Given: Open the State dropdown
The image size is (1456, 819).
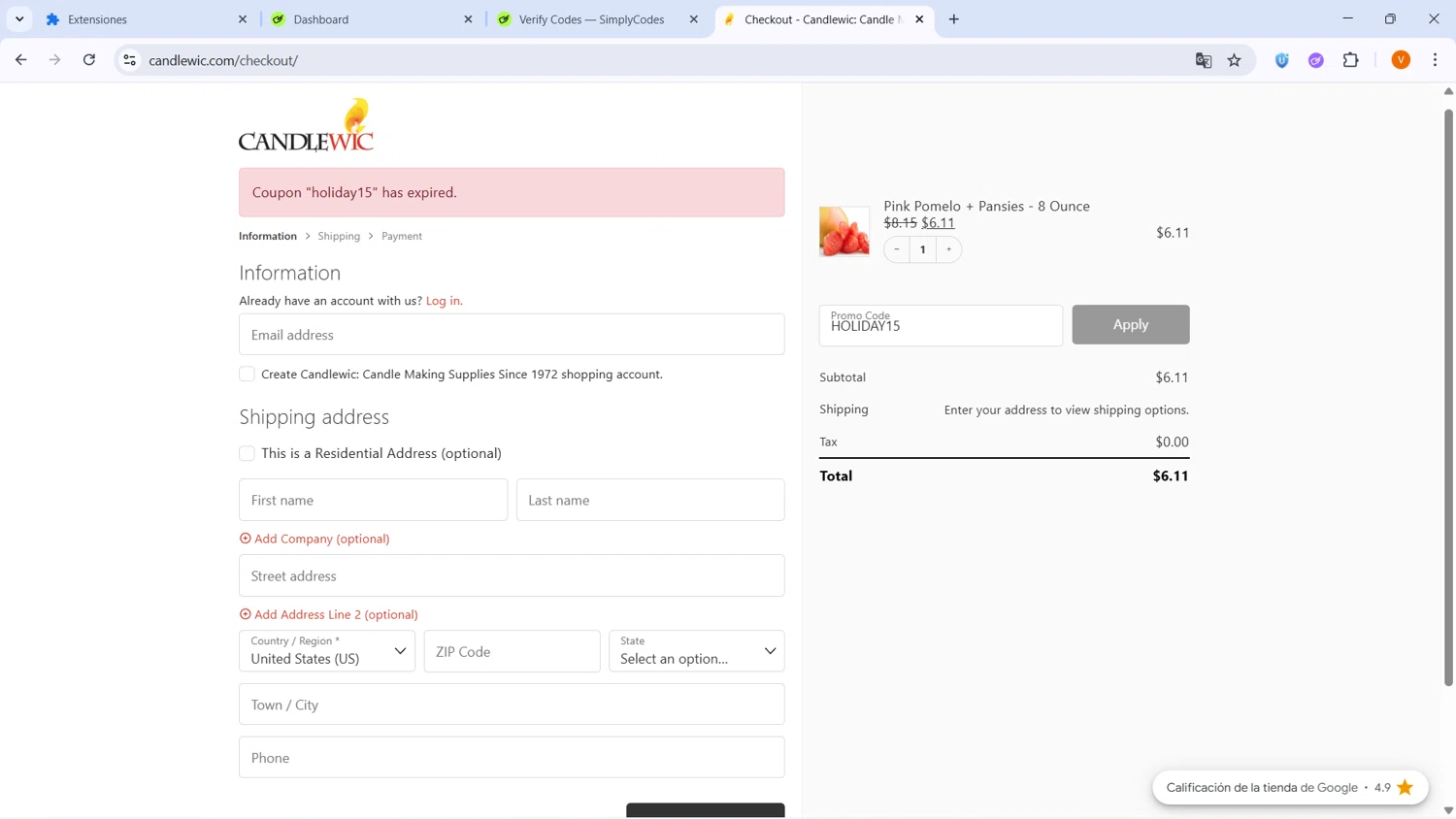Looking at the screenshot, I should click(696, 651).
